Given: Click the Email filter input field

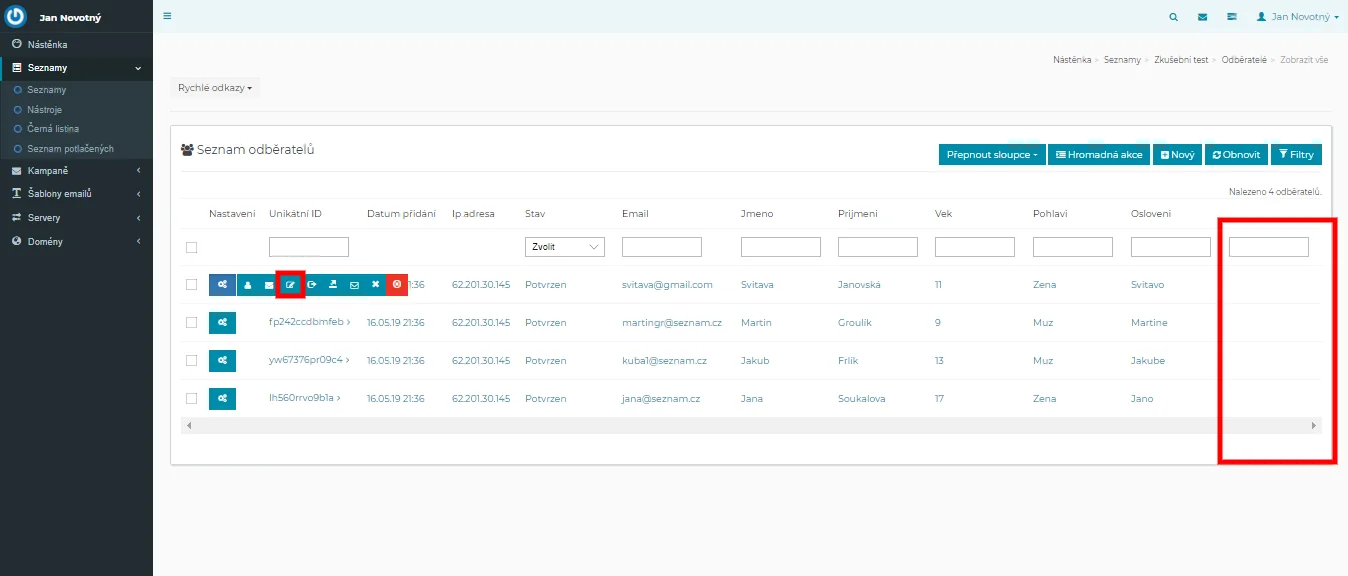Looking at the screenshot, I should tap(662, 247).
